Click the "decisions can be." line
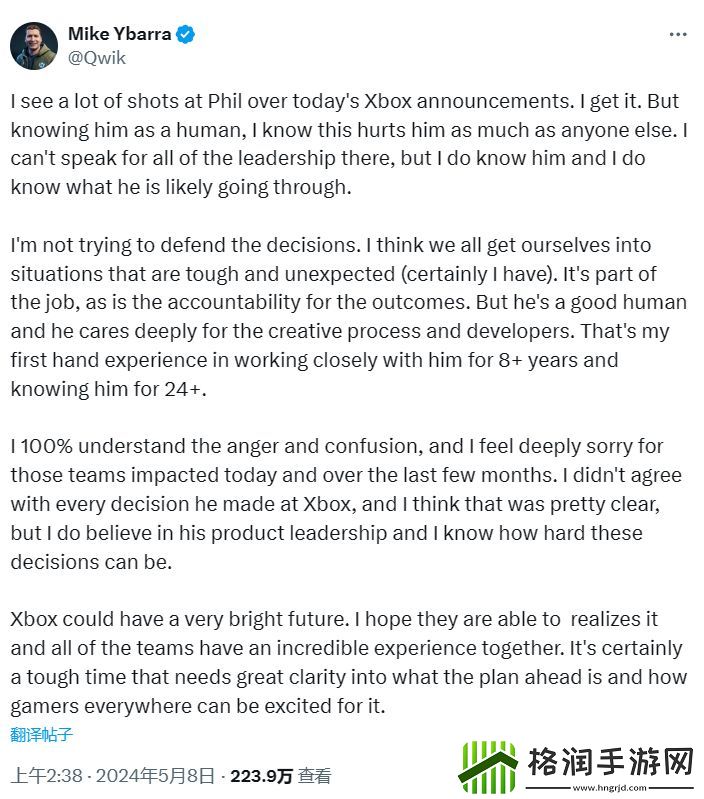This screenshot has width=704, height=799. click(x=91, y=562)
